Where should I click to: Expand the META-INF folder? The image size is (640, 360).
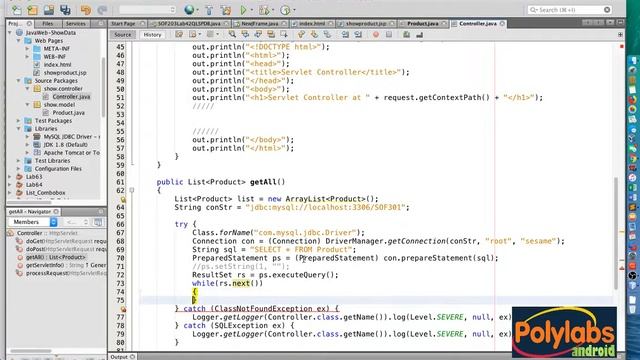click(27, 49)
